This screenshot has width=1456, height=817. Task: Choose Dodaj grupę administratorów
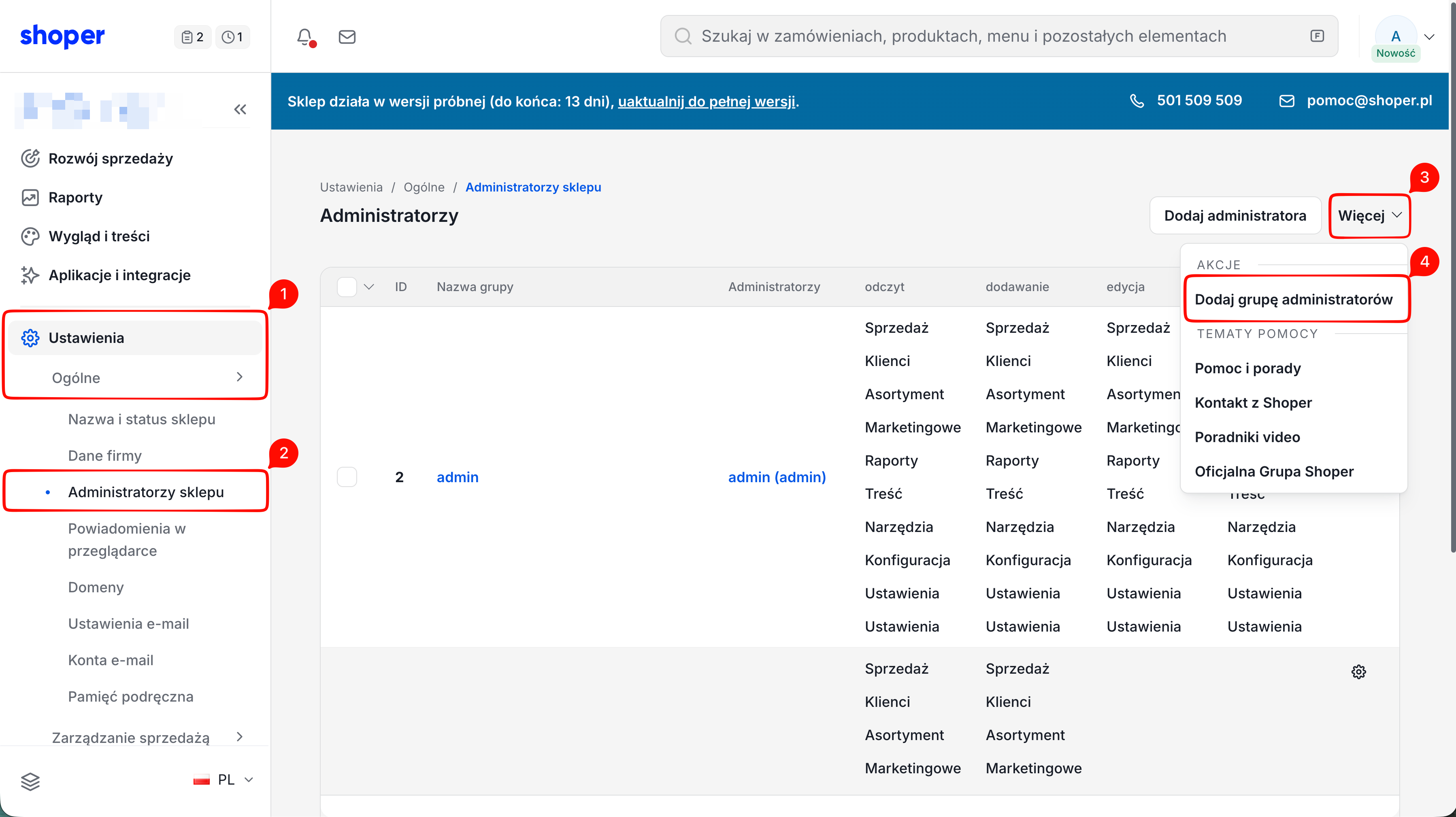1293,300
